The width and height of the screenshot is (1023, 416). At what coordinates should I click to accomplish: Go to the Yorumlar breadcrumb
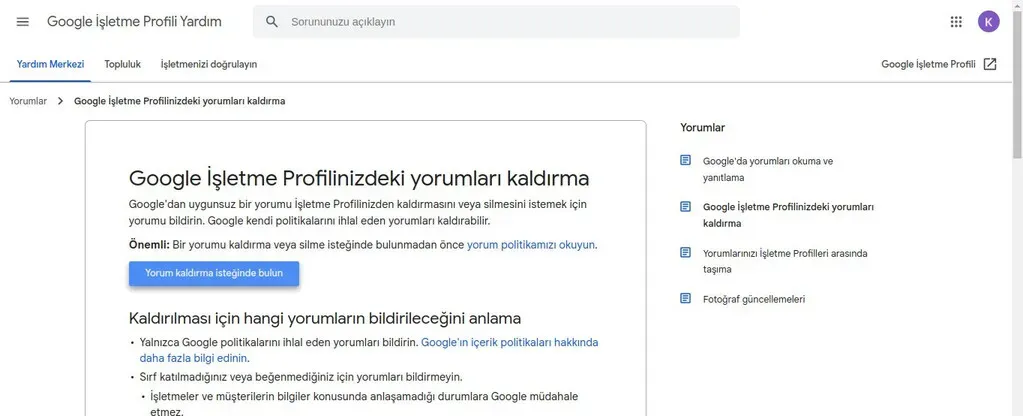point(28,101)
